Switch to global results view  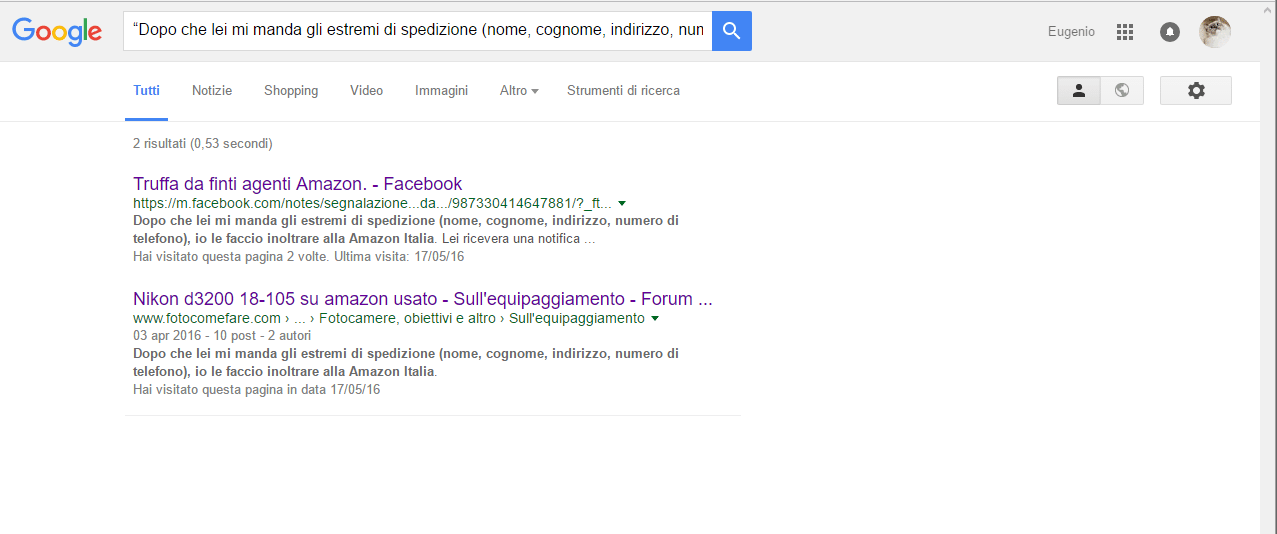coord(1122,91)
